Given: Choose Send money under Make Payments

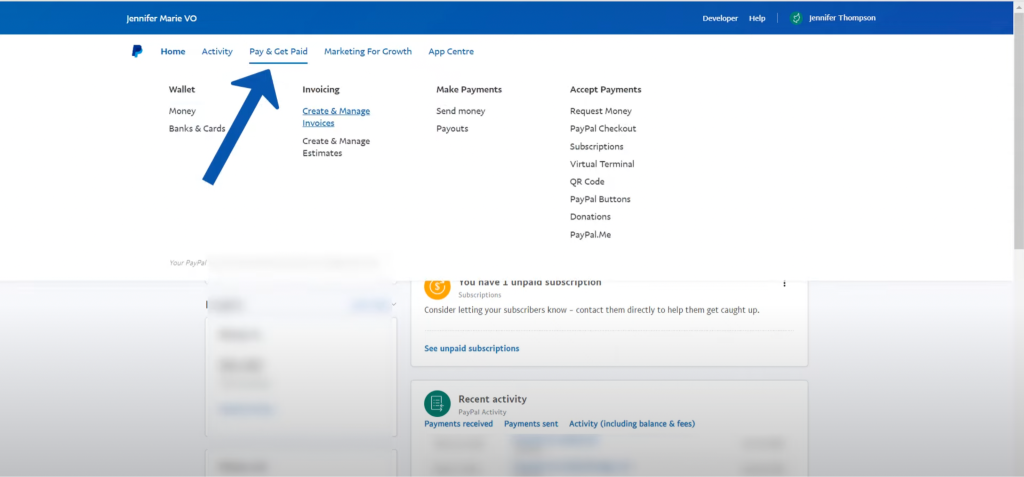Looking at the screenshot, I should tap(460, 111).
